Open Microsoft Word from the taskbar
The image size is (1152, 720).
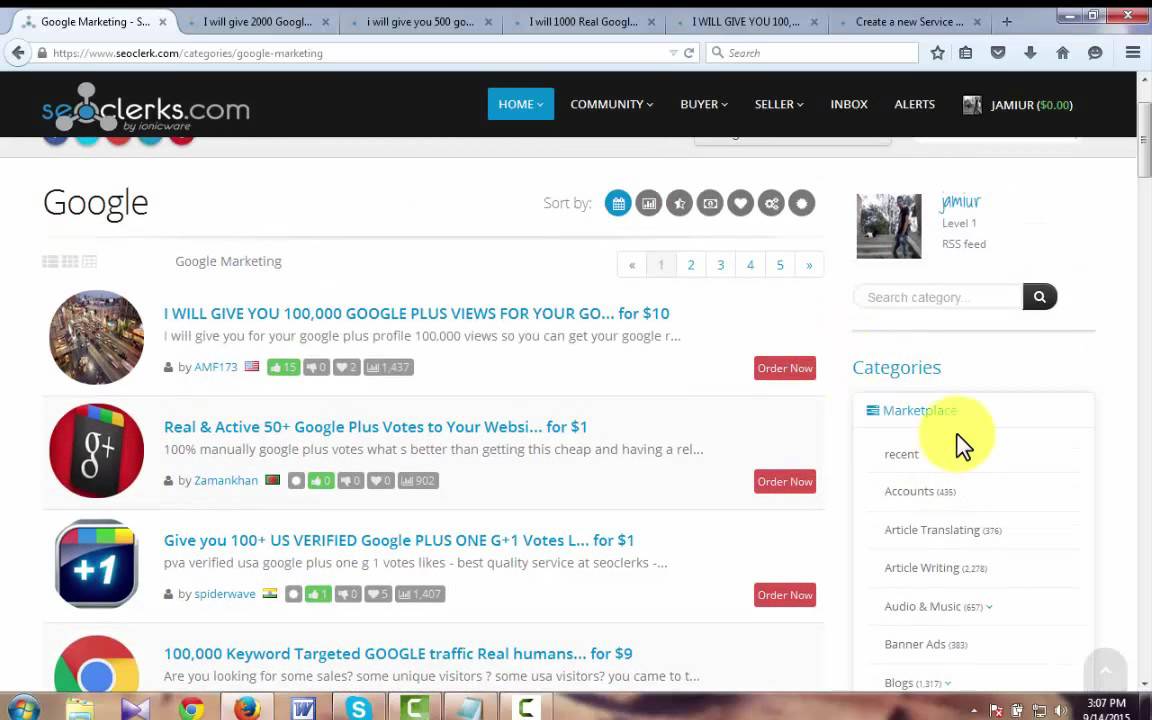(x=303, y=708)
